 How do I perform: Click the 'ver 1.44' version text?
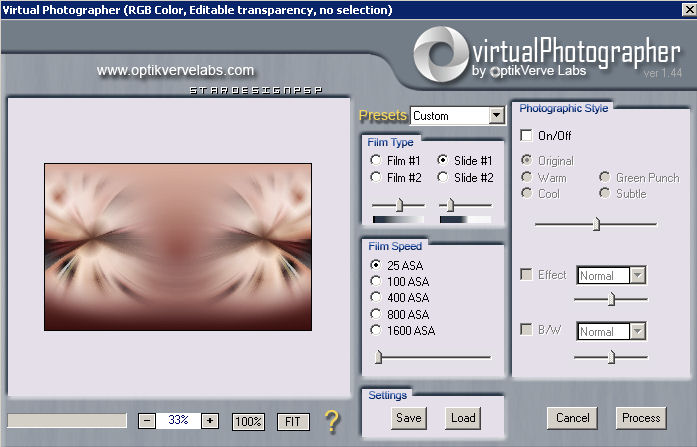[662, 73]
